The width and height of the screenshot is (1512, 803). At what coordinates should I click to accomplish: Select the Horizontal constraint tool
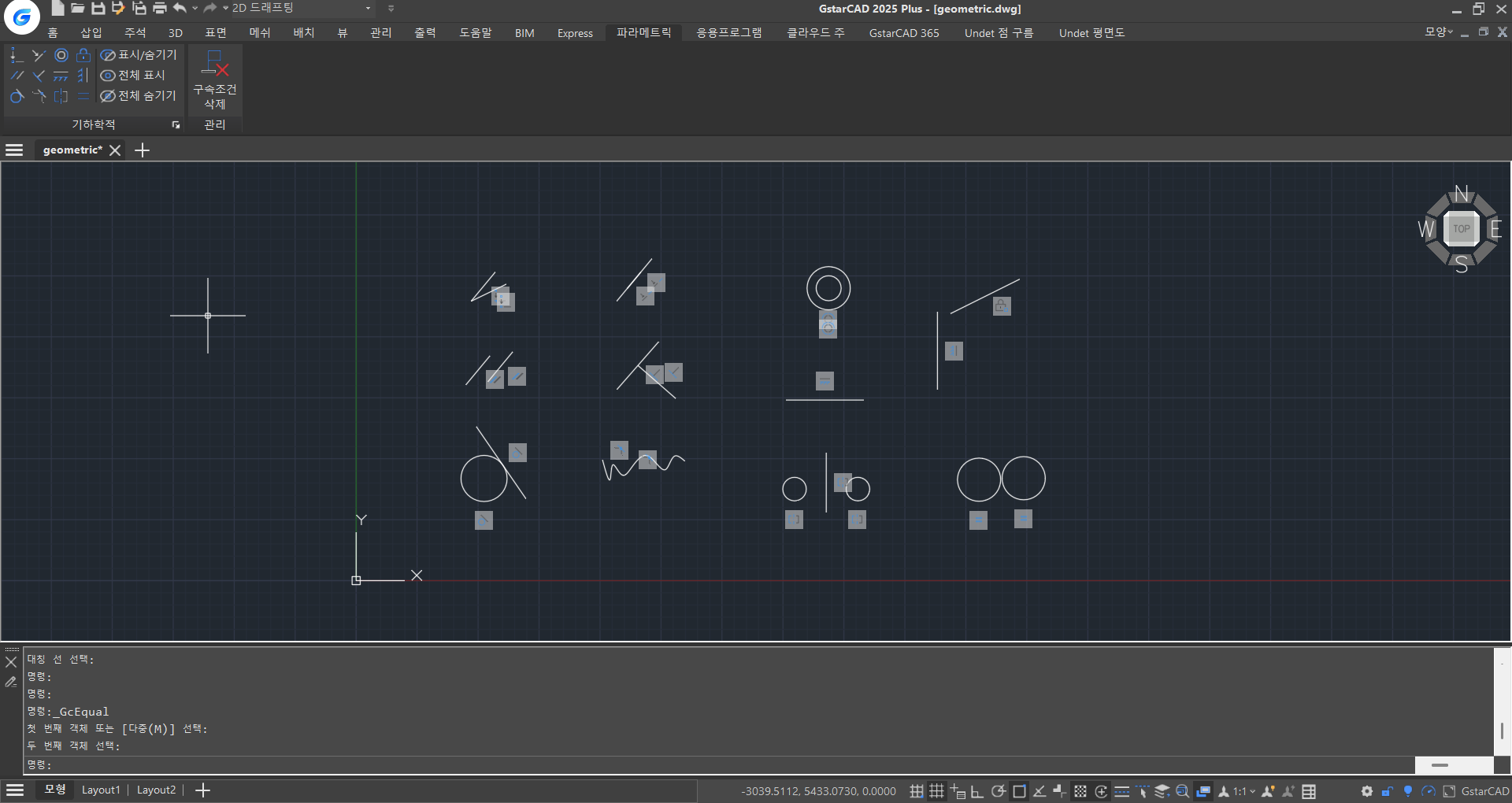pyautogui.click(x=61, y=76)
